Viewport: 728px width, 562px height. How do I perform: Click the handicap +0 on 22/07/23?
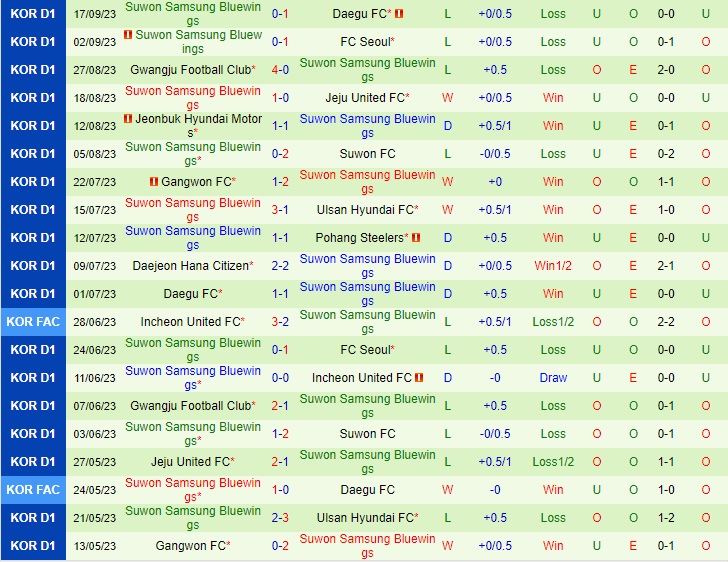tap(495, 182)
